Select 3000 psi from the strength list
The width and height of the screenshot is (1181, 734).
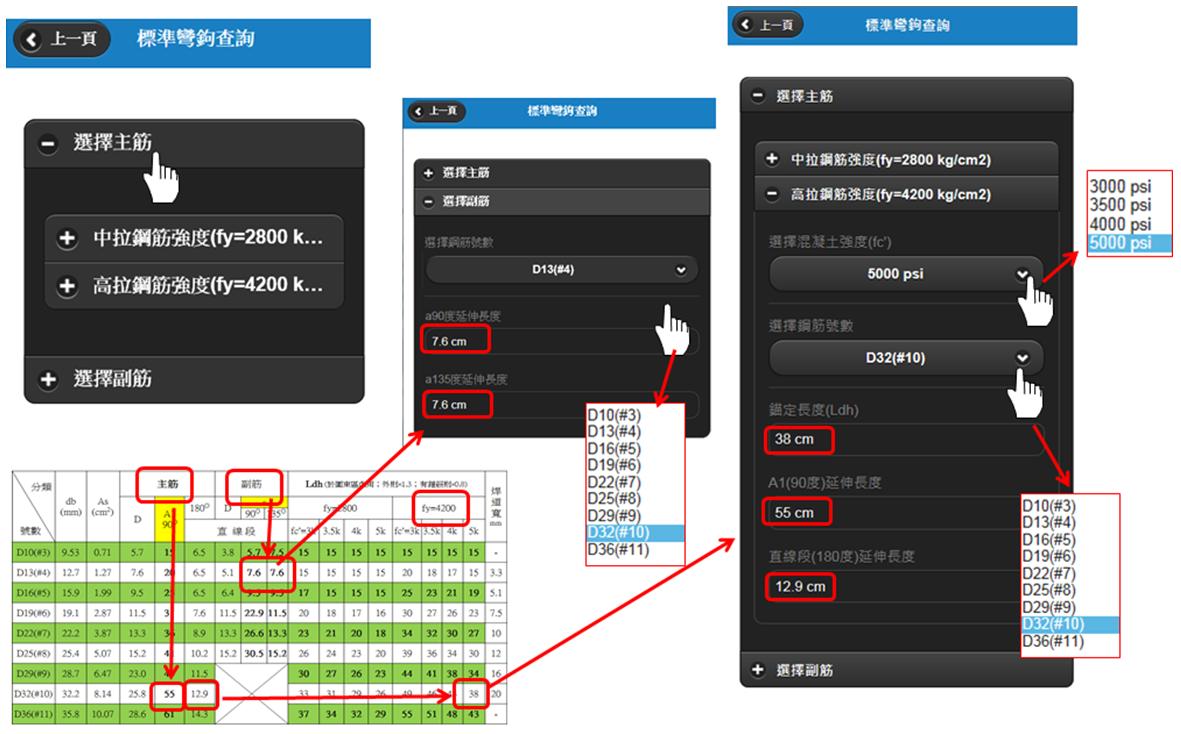tap(1119, 188)
